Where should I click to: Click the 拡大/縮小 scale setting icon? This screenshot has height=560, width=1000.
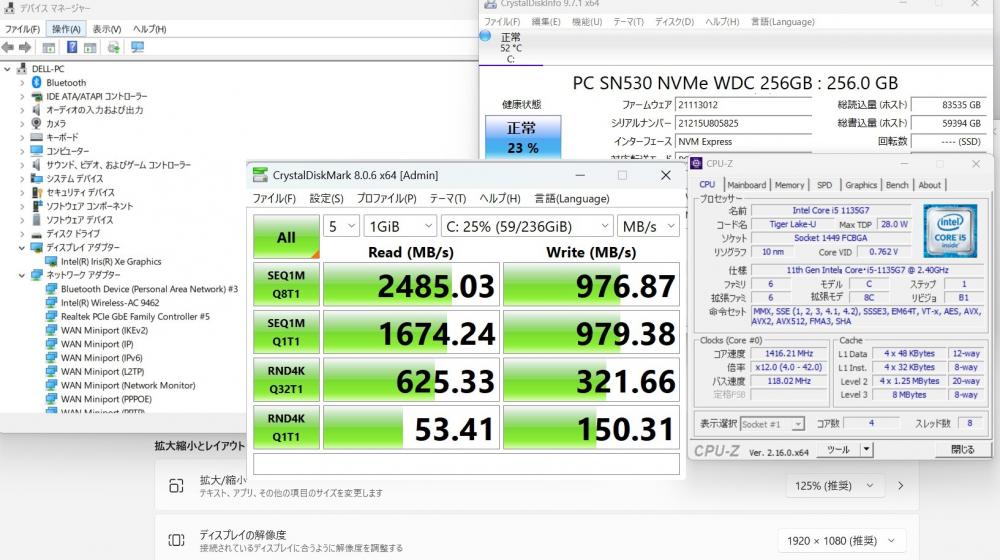[x=176, y=486]
